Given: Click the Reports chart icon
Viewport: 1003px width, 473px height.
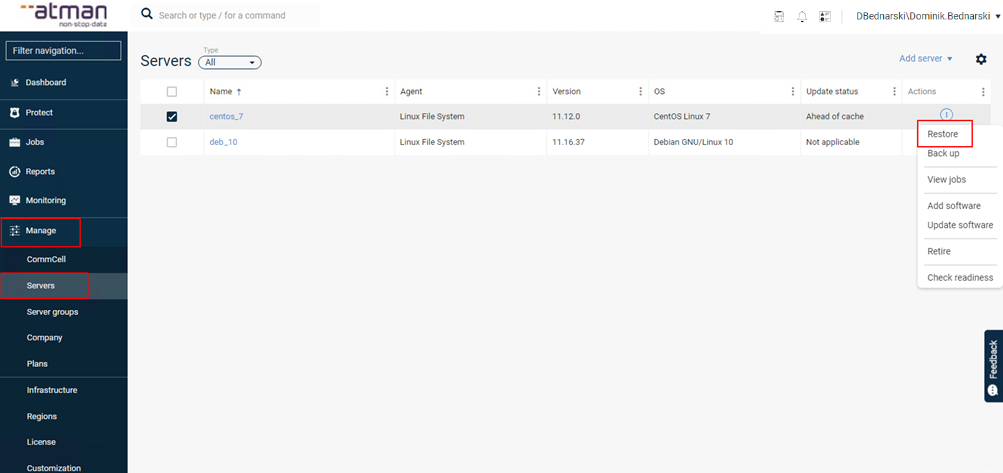Looking at the screenshot, I should [15, 172].
